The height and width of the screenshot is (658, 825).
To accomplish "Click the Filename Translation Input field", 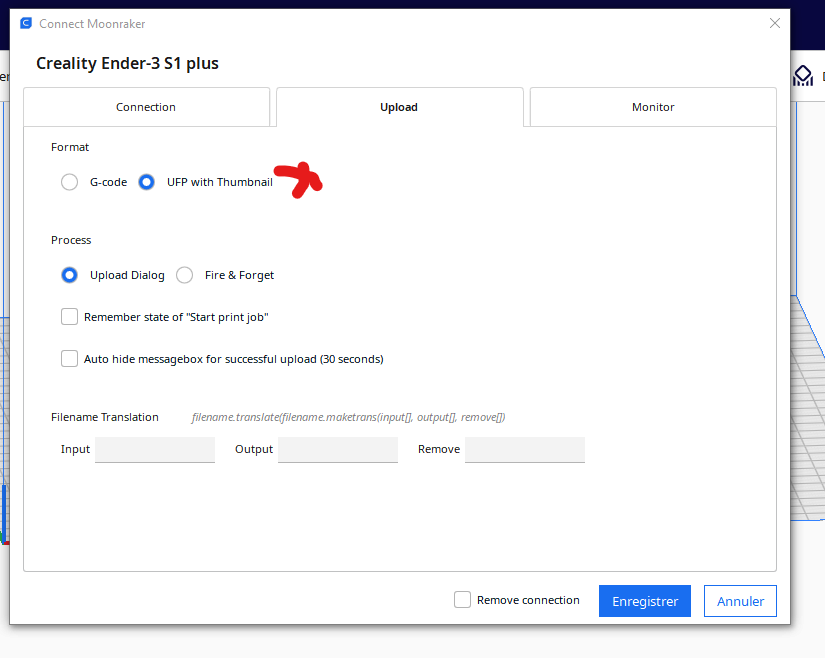I will (155, 450).
